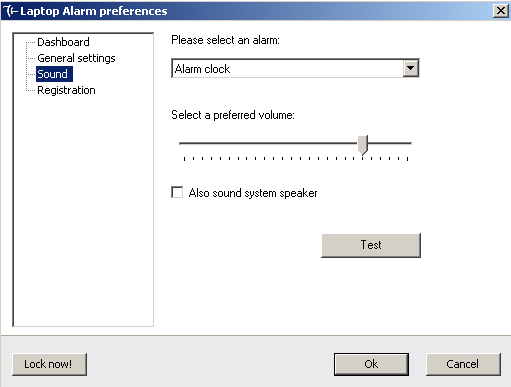Click the left end of the volume track
Screen dimensions: 511x387
[x=182, y=143]
